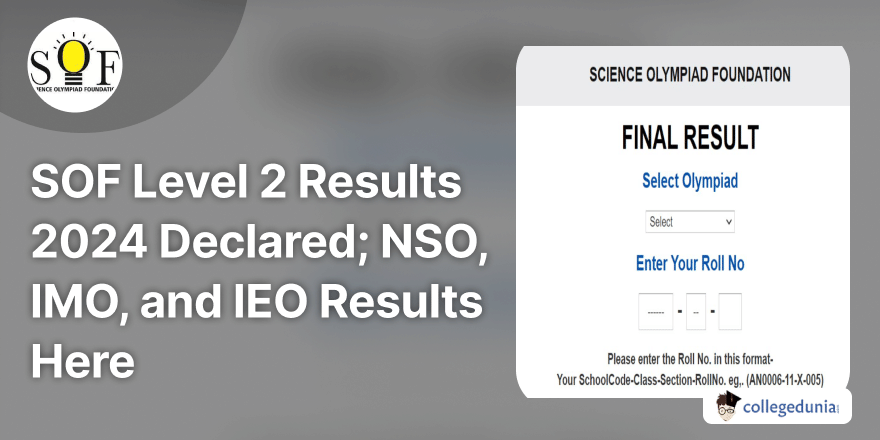The image size is (880, 440).
Task: Click the roll number format example text
Action: pos(690,380)
